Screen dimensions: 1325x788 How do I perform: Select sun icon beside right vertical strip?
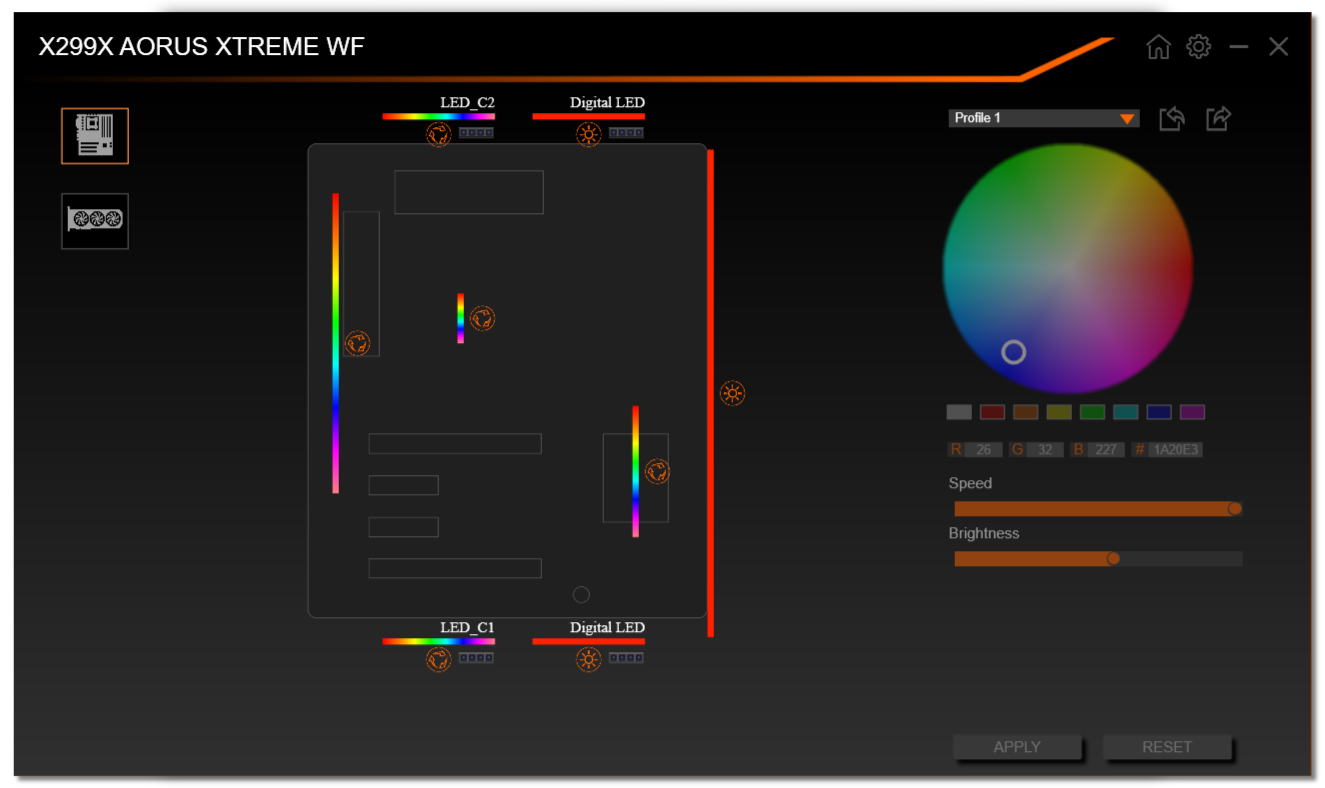coord(733,393)
